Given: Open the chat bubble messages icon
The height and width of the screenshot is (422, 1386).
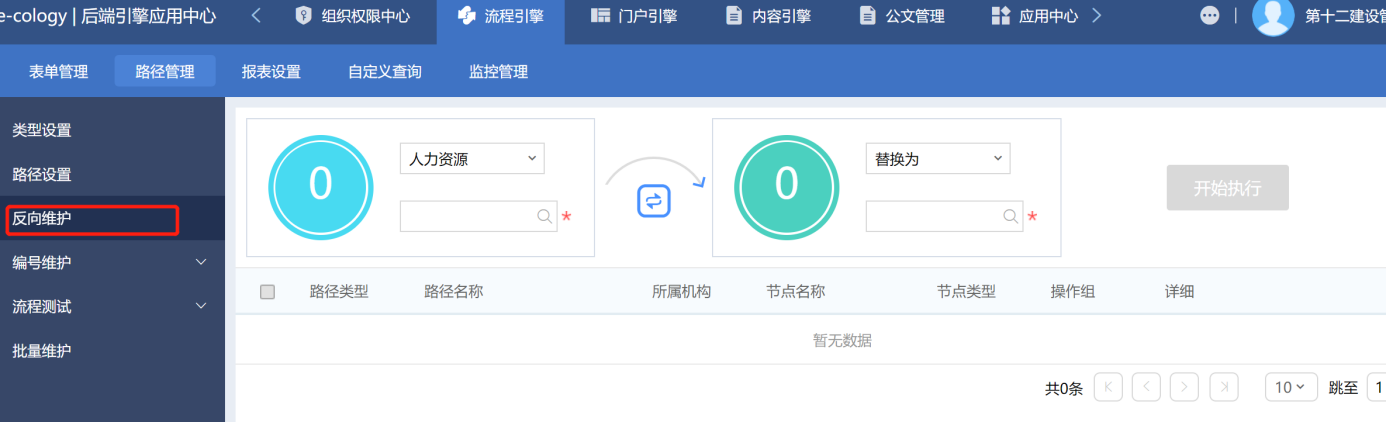Looking at the screenshot, I should [x=1209, y=16].
